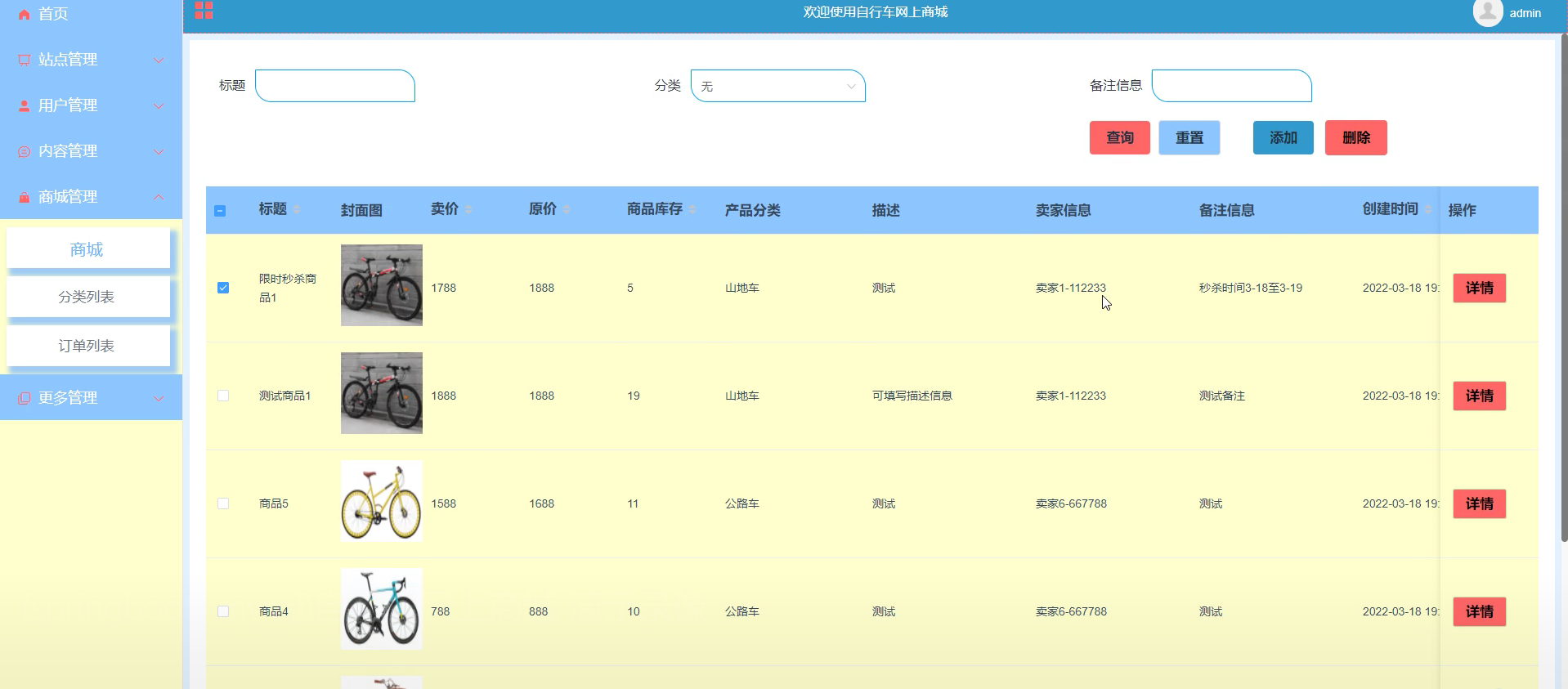The image size is (1568, 689).
Task: Open the admin avatar icon
Action: coord(1487,12)
